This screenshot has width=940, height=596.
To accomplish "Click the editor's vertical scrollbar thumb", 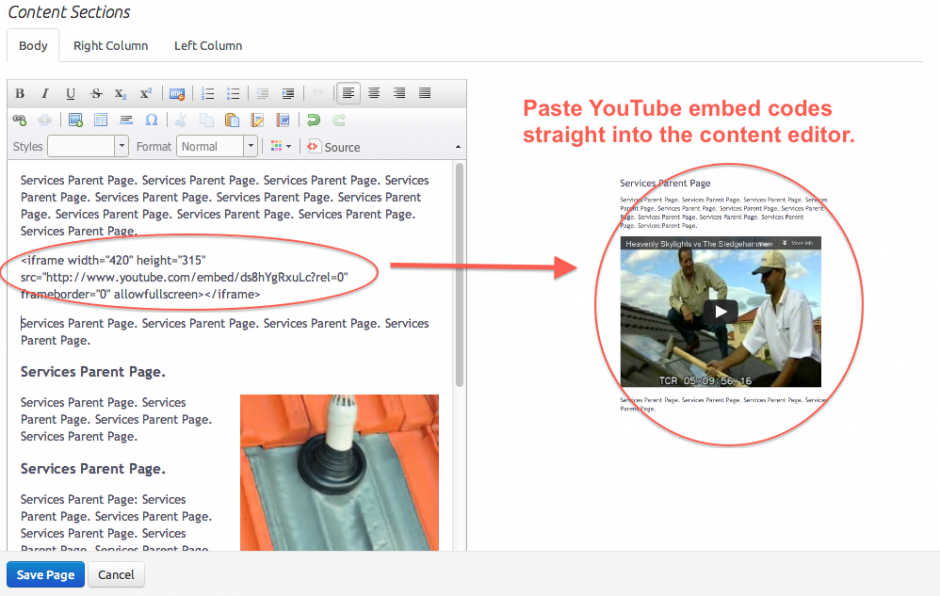I will (x=460, y=275).
